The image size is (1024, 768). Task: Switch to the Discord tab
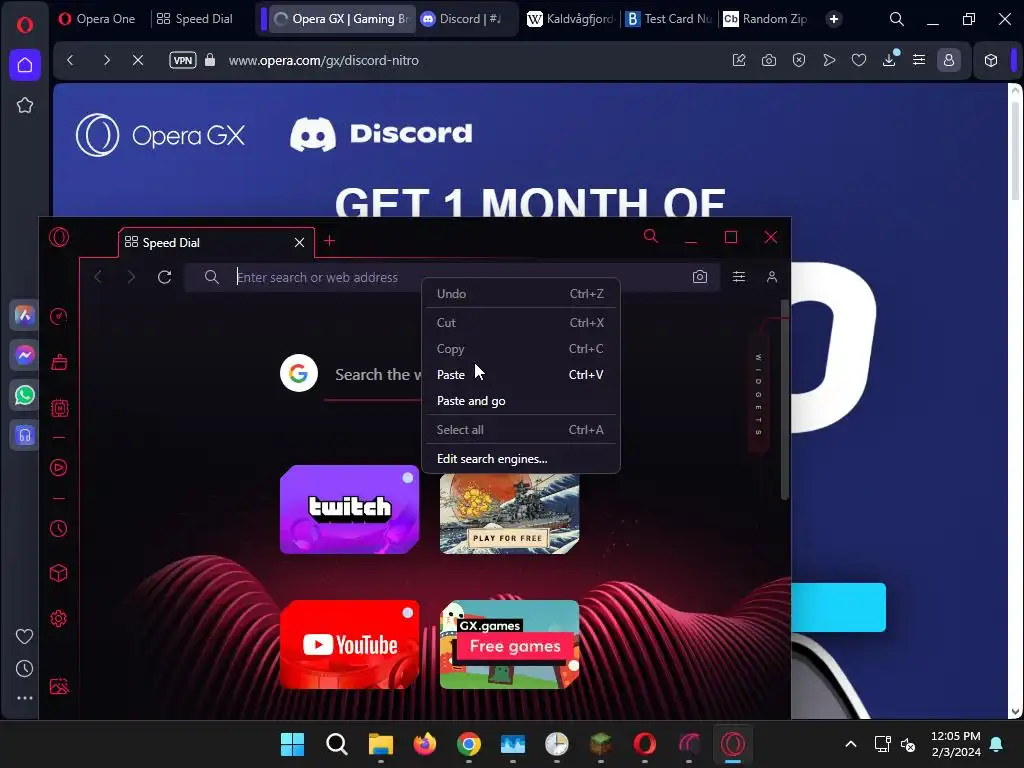click(x=462, y=19)
